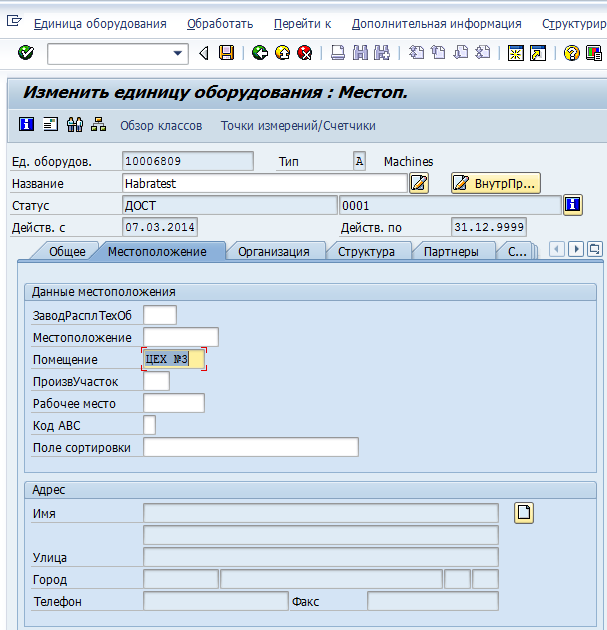This screenshot has width=607, height=630.
Task: Go back with green arrow icon
Action: [x=260, y=53]
